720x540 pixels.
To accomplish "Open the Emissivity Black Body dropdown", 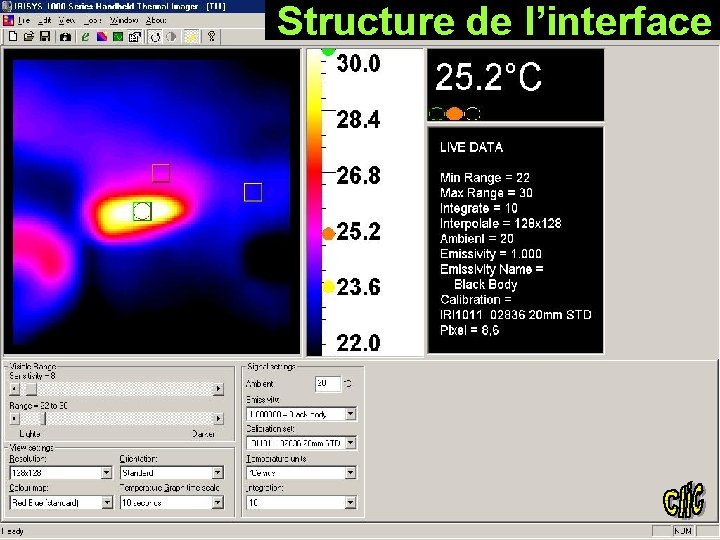I will pyautogui.click(x=301, y=414).
